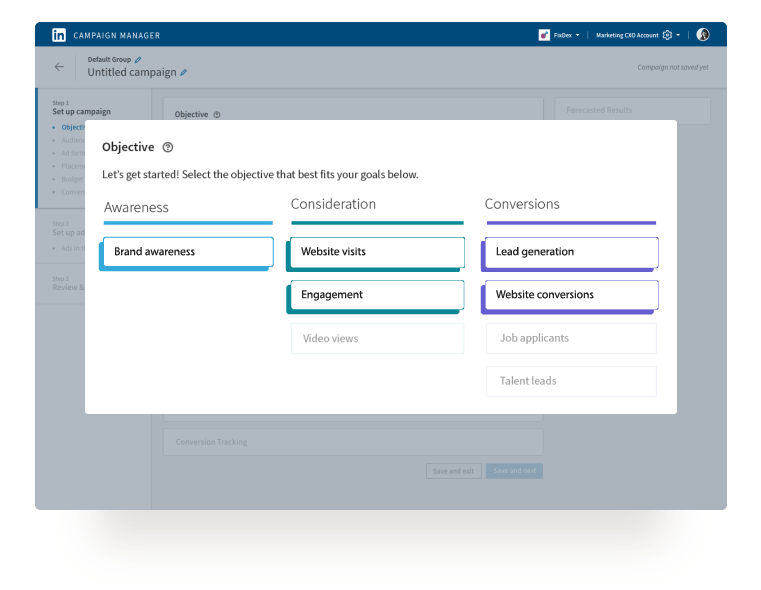The height and width of the screenshot is (590, 761).
Task: Open the Objective help question icon
Action: pos(167,147)
